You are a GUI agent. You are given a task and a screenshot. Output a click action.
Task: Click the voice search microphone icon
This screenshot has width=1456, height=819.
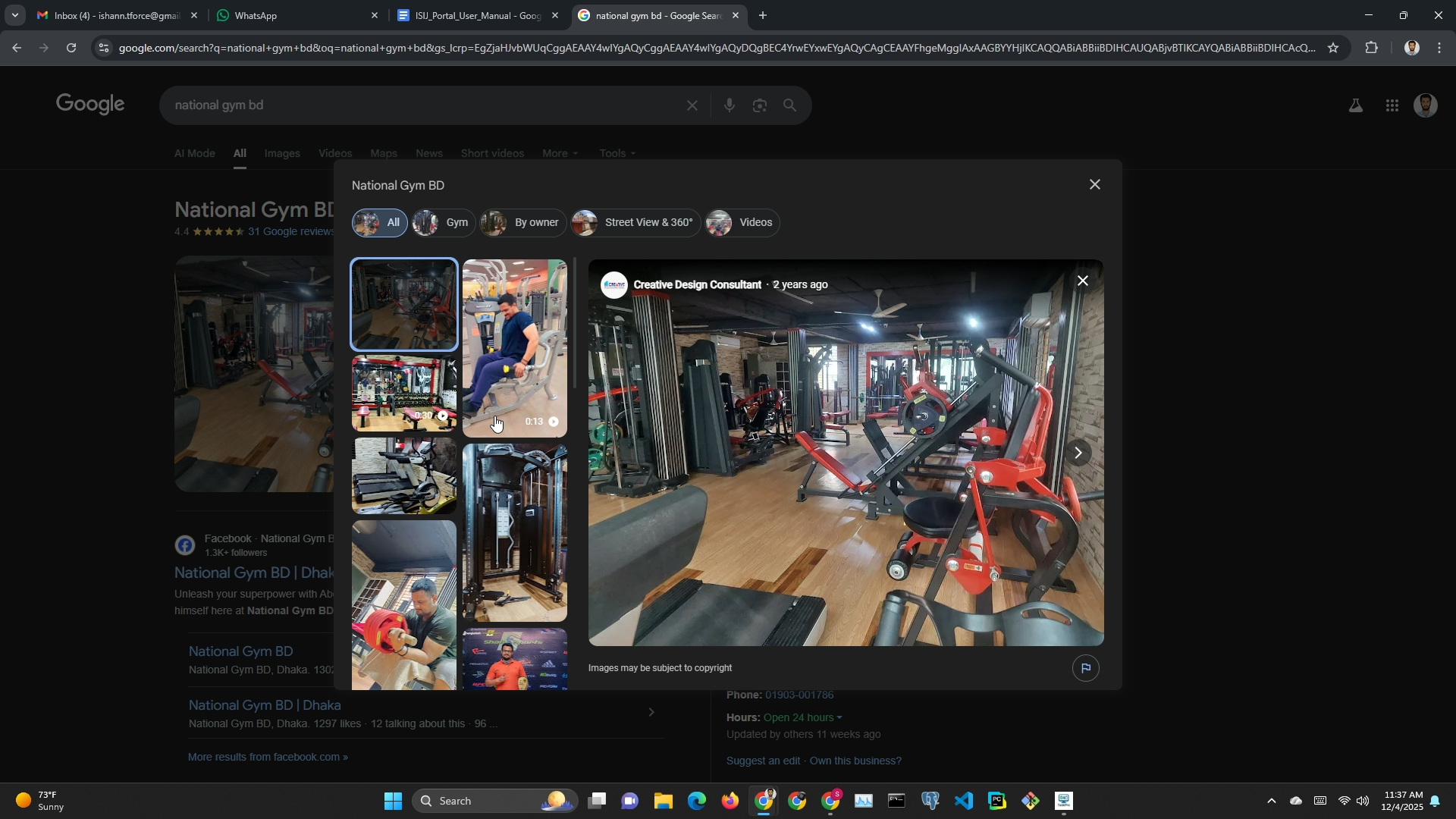pyautogui.click(x=729, y=106)
